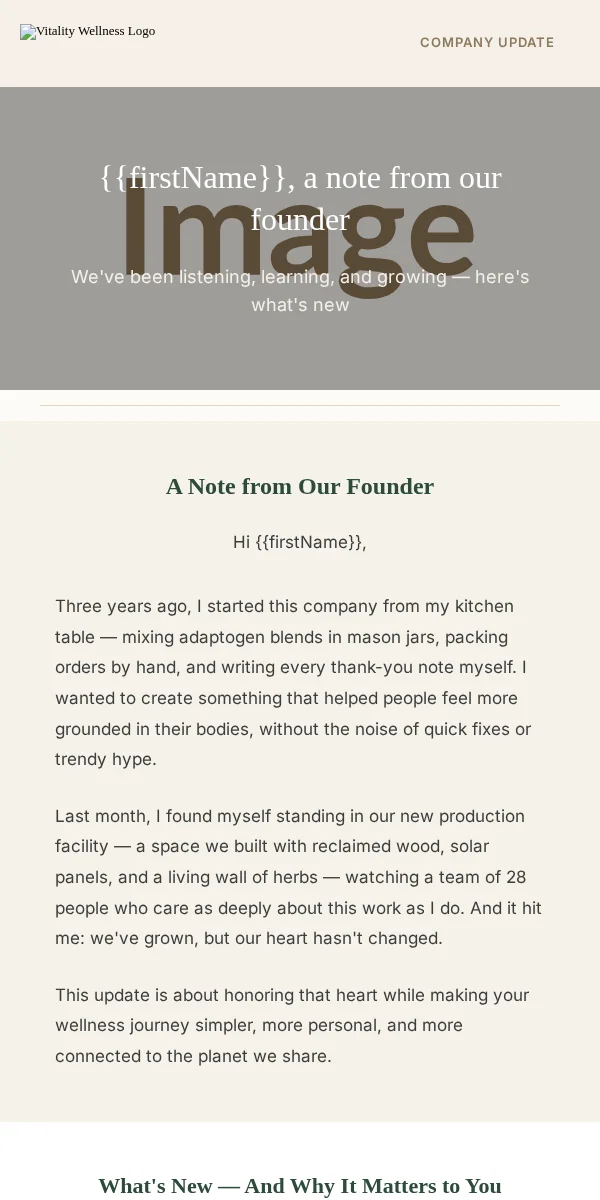This screenshot has width=600, height=1200.
Task: Click the 'Hi {{firstName}},' greeting line
Action: (300, 542)
